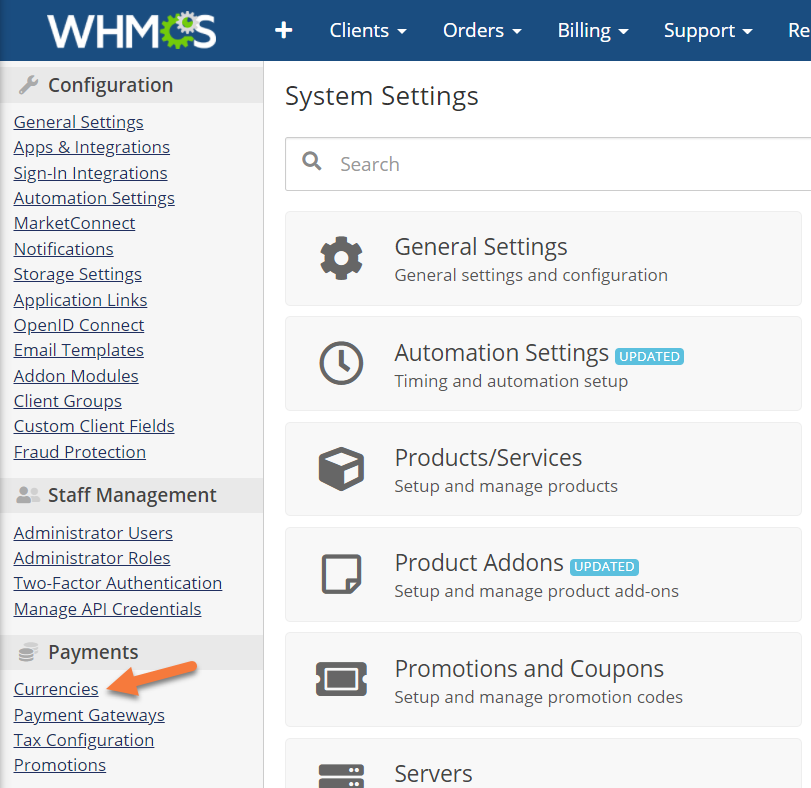Open the Currencies link under Payments
Image resolution: width=811 pixels, height=788 pixels.
click(x=56, y=689)
